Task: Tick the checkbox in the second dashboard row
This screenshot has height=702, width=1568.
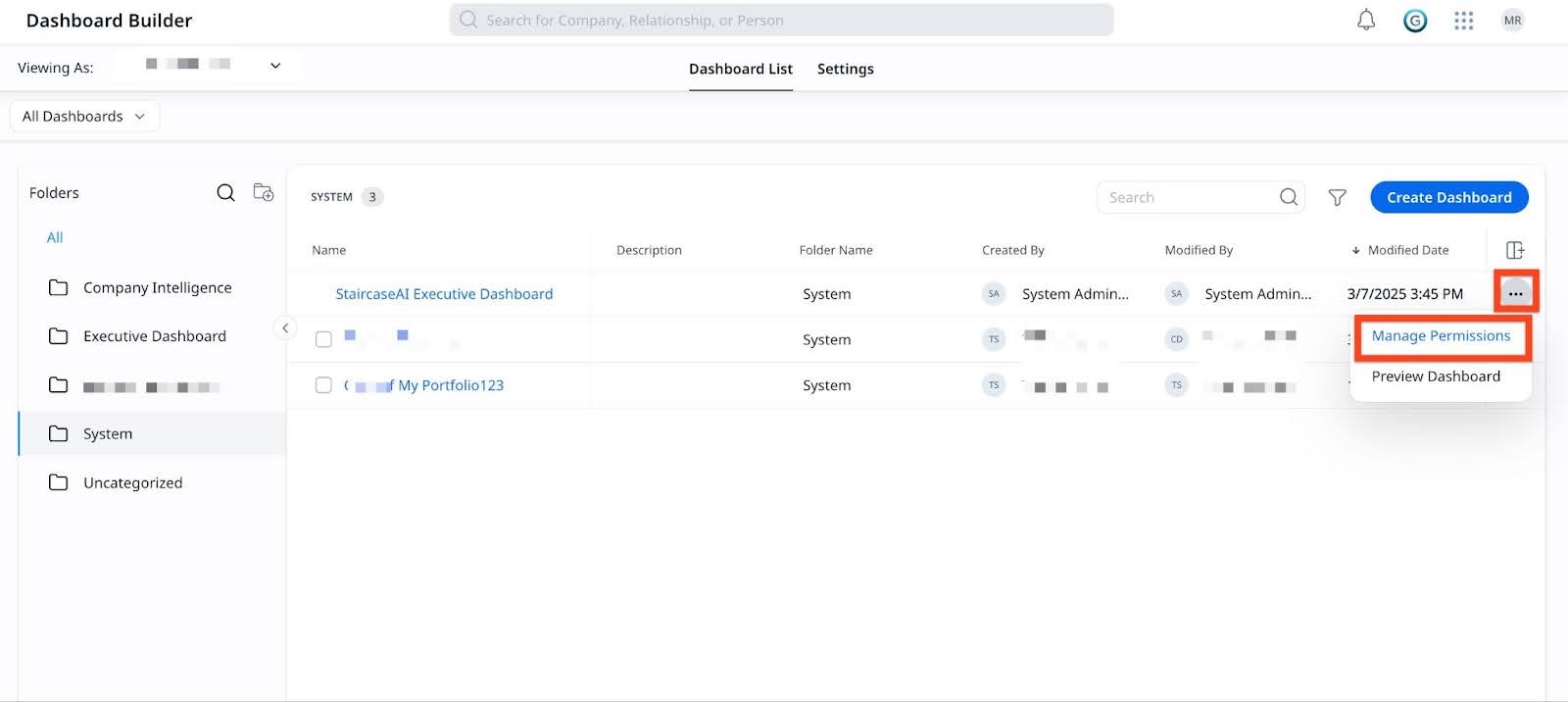Action: tap(323, 339)
